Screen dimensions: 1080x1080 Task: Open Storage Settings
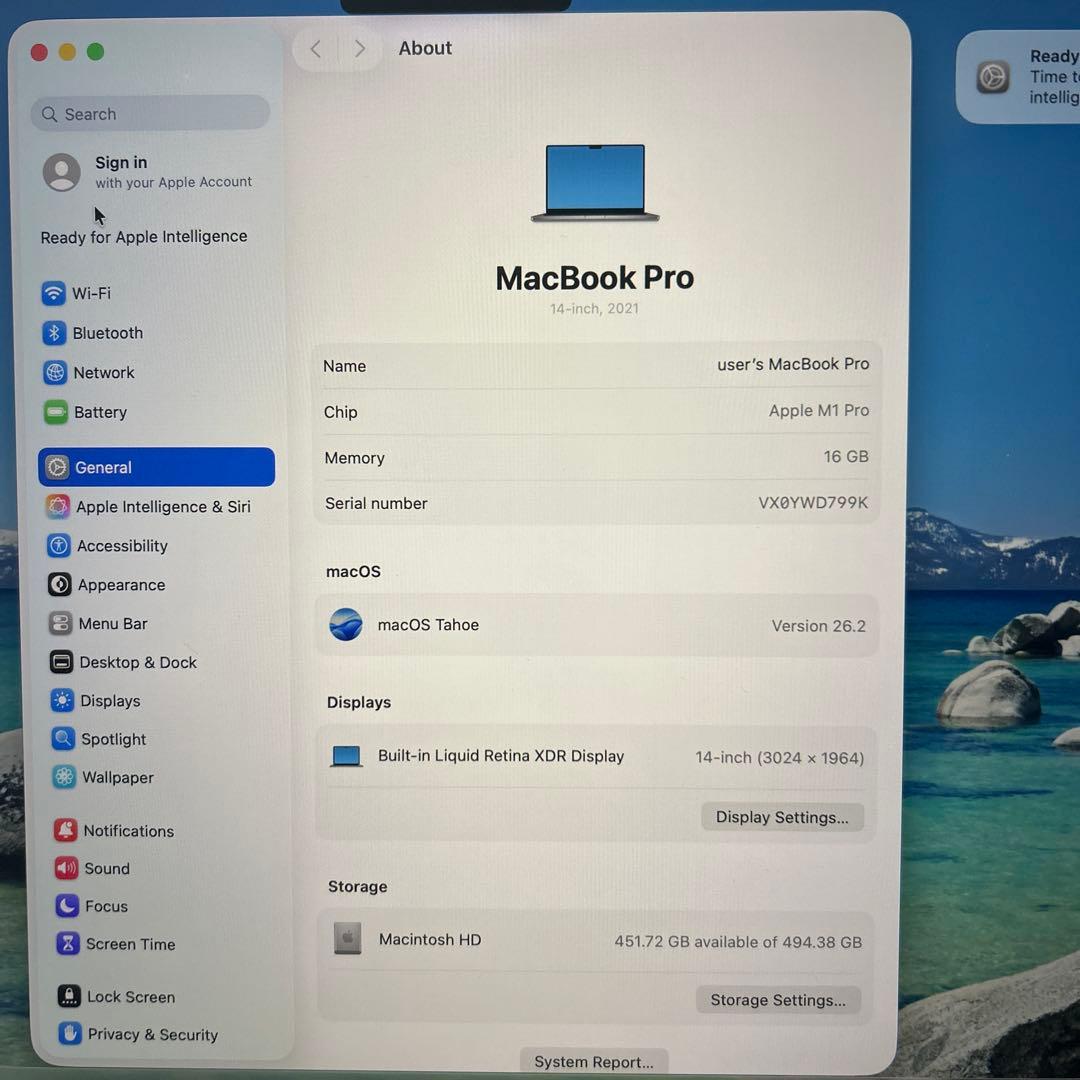pos(778,1000)
